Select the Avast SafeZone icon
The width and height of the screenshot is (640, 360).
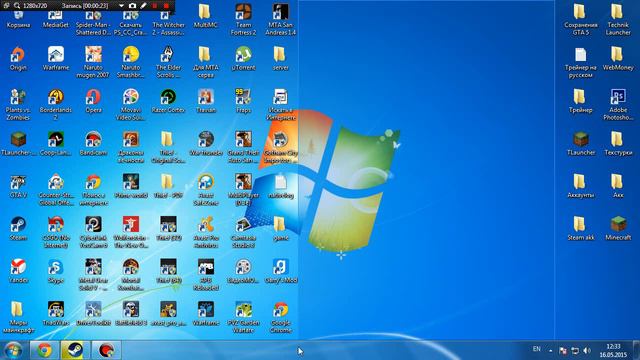tap(206, 190)
